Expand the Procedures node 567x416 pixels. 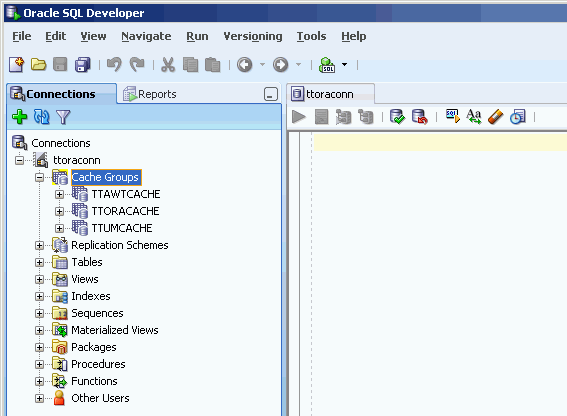point(39,364)
